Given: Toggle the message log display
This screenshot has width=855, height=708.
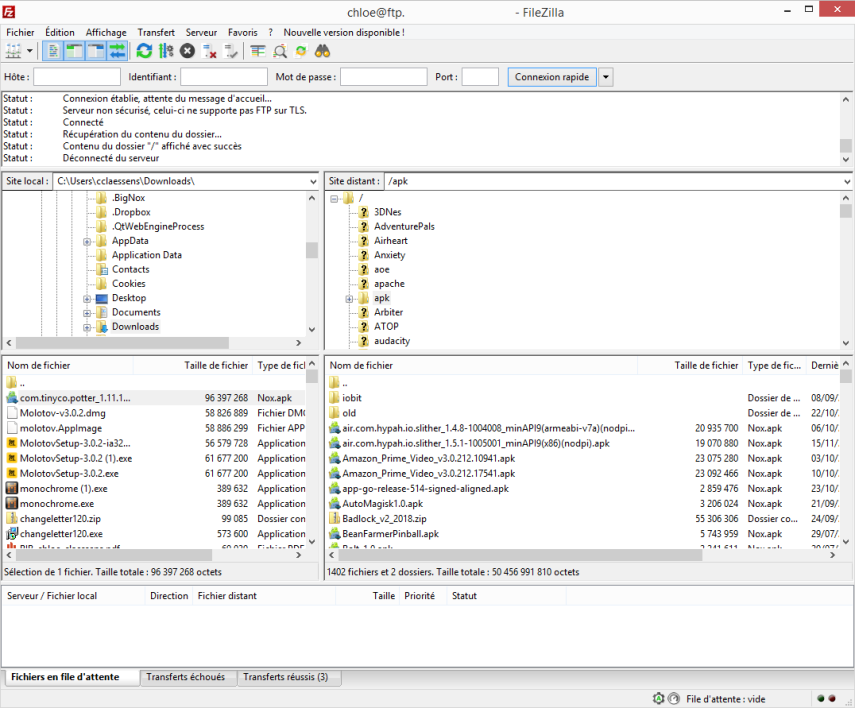Looking at the screenshot, I should 53,51.
